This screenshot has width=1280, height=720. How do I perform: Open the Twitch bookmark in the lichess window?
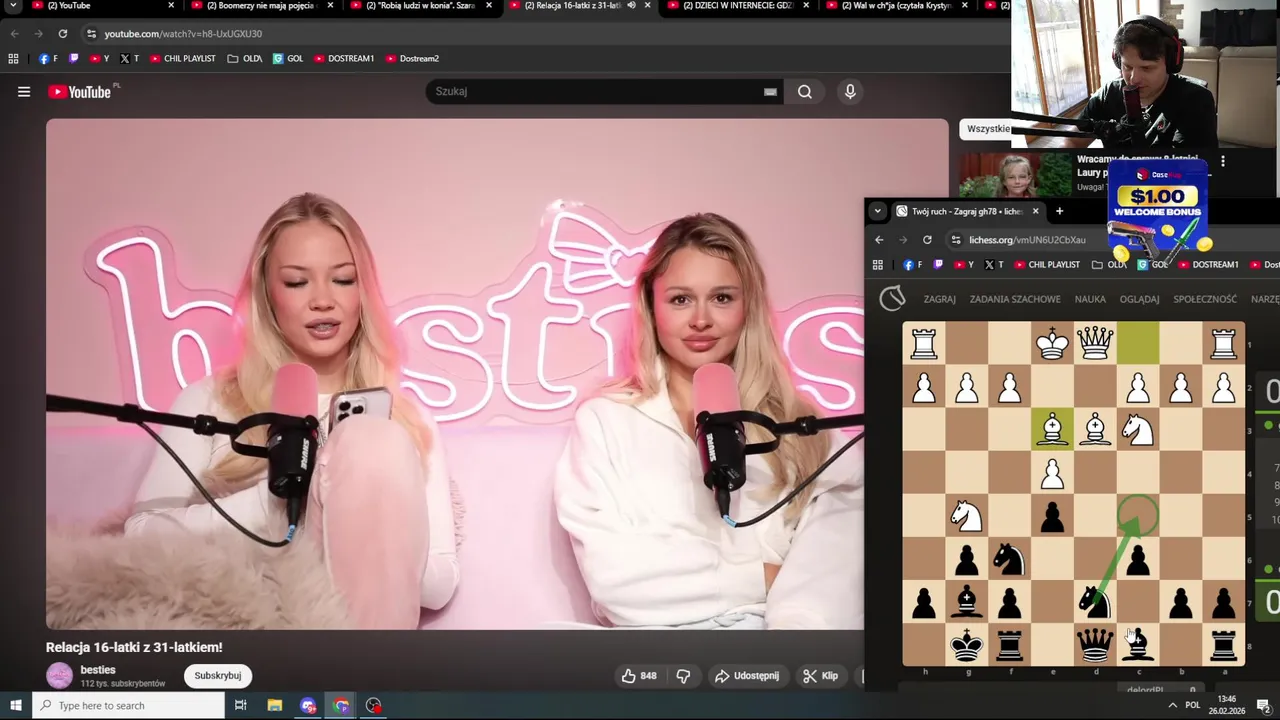pyautogui.click(x=938, y=265)
